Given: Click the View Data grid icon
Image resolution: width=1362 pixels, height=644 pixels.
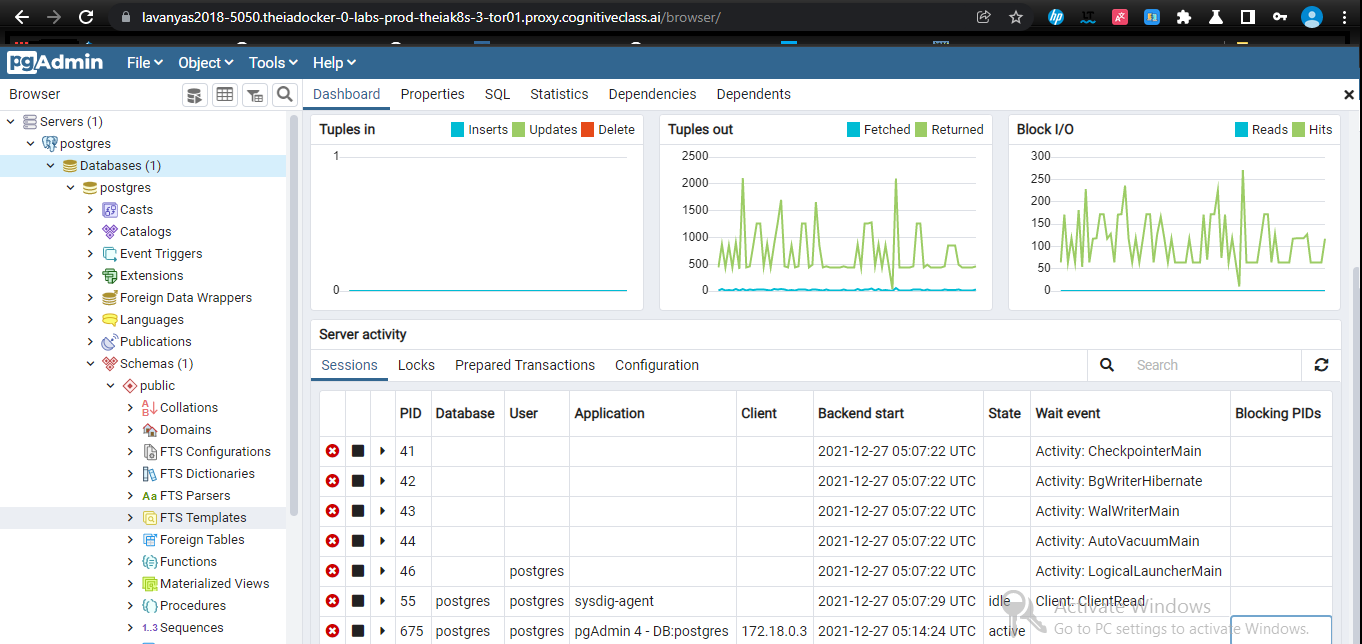Looking at the screenshot, I should 224,93.
